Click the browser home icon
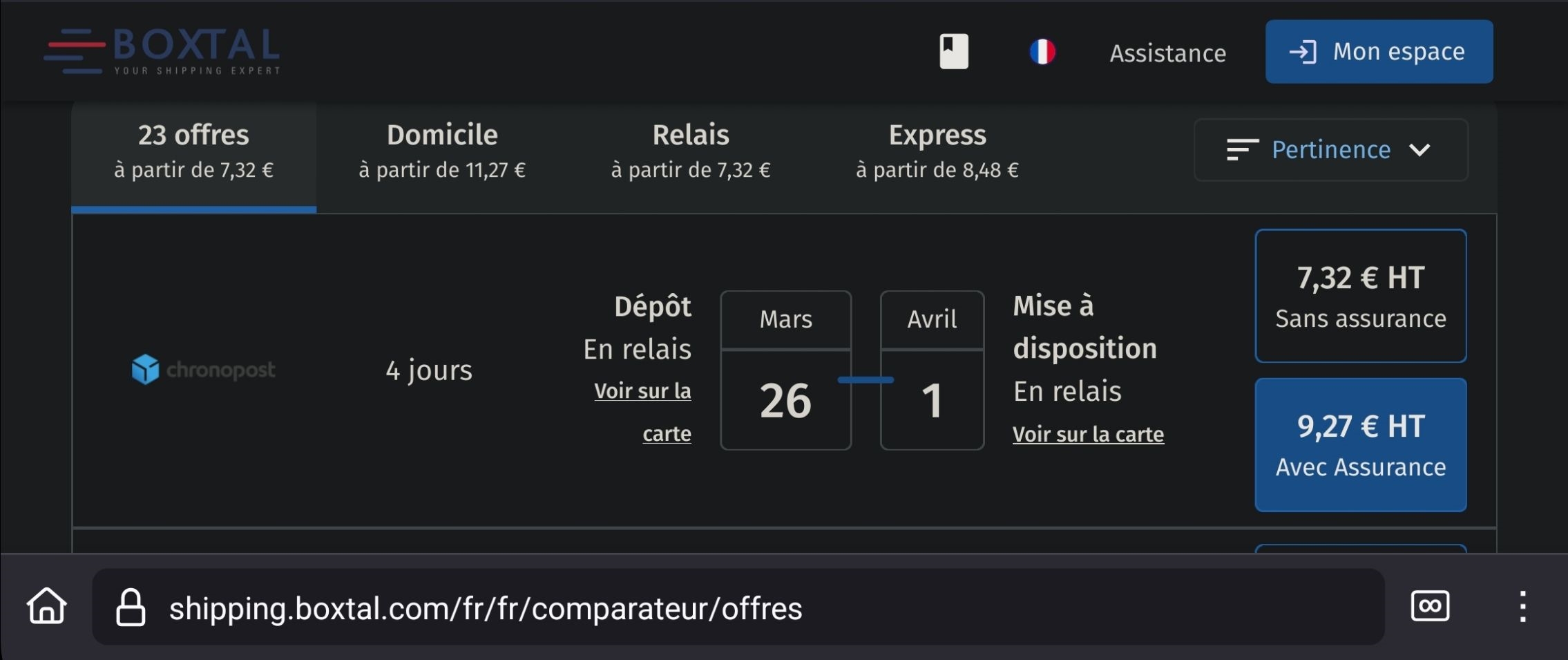Viewport: 1568px width, 660px height. [46, 606]
